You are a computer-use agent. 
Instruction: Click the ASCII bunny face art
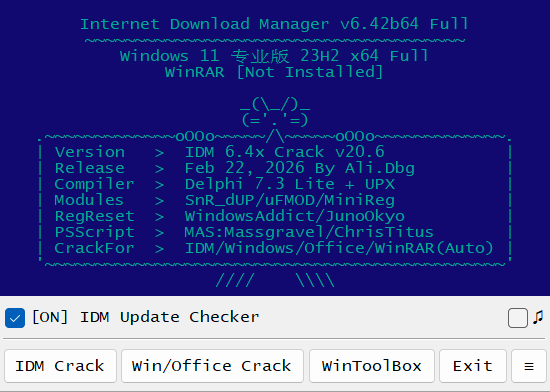(x=275, y=112)
